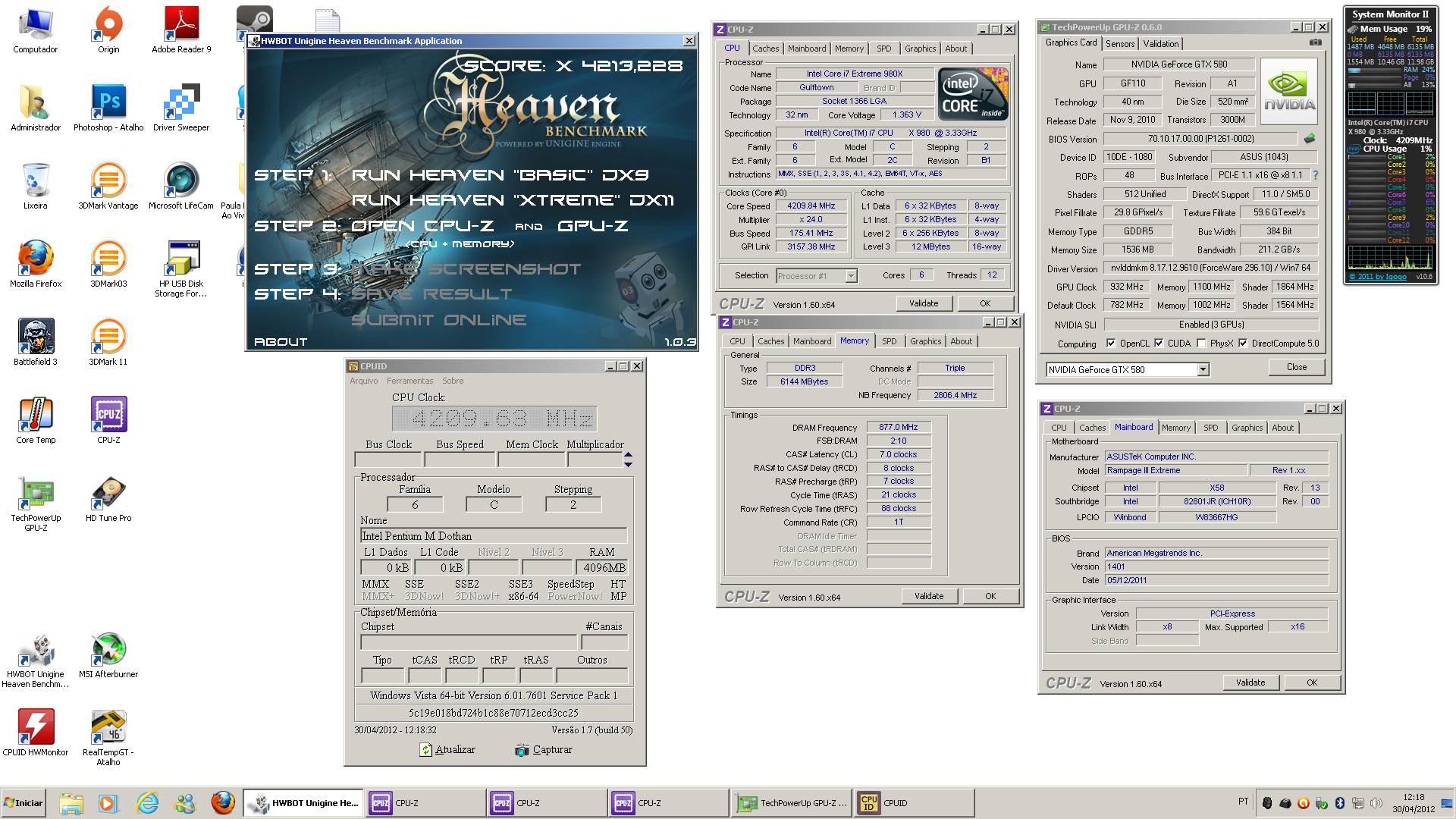Open Windows Explorer folder on taskbar
Image resolution: width=1456 pixels, height=819 pixels.
pos(71,802)
